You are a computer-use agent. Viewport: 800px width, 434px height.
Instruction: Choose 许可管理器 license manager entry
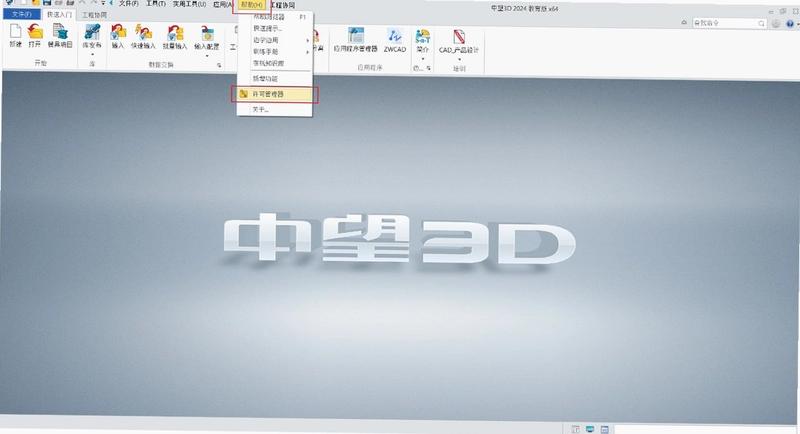coord(275,94)
